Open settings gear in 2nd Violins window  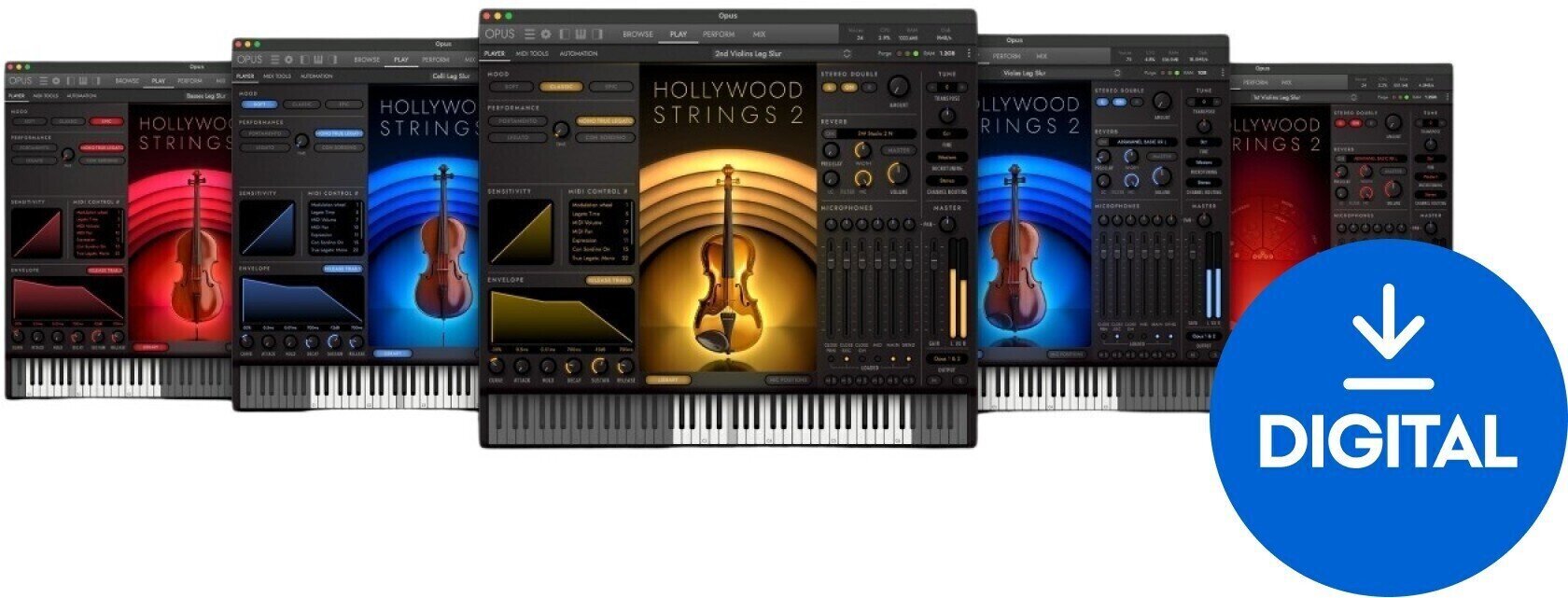[546, 34]
